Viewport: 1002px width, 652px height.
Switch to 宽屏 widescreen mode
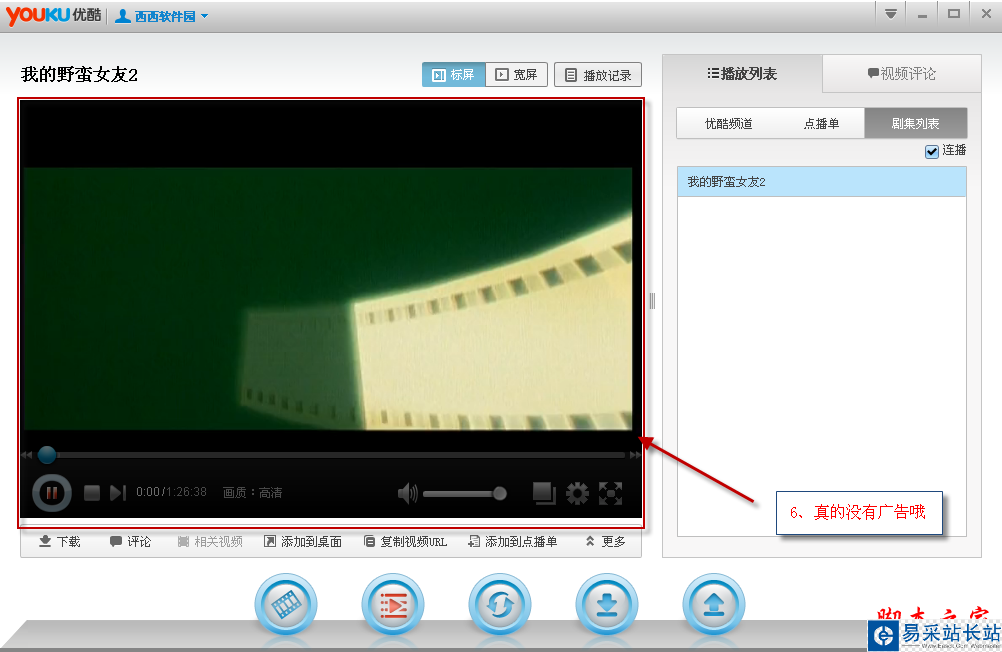(x=516, y=75)
